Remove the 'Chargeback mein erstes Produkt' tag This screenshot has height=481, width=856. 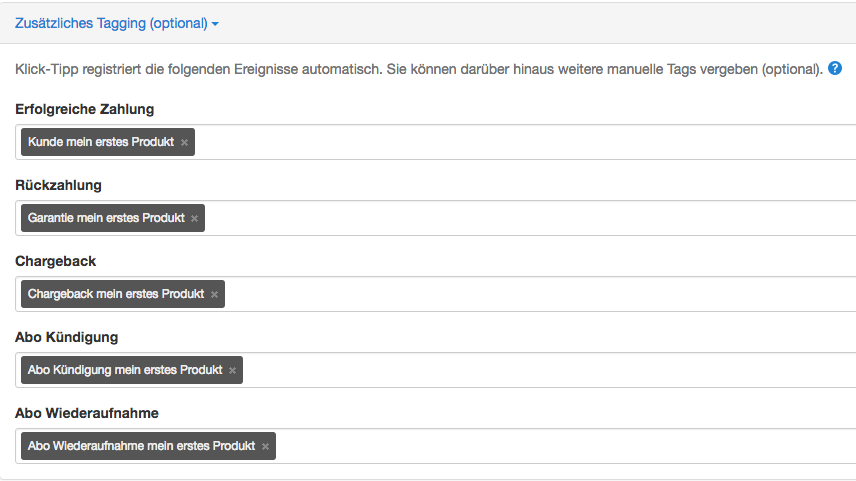click(215, 294)
